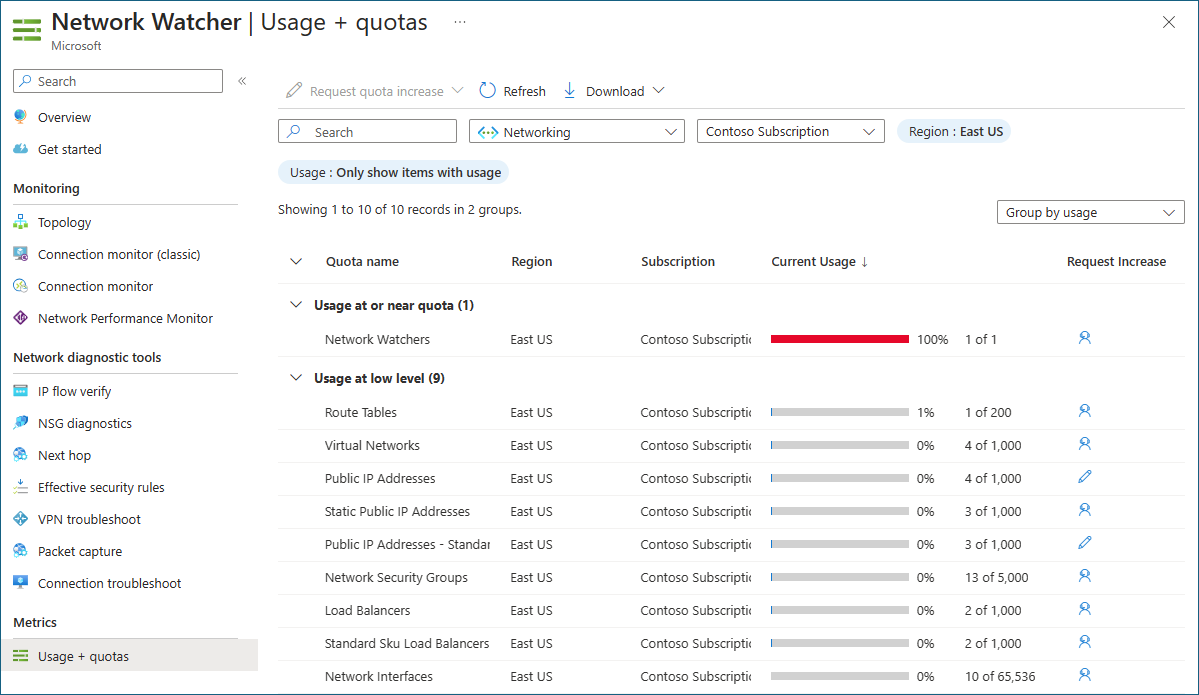Expand the Group by usage dropdown

tap(1090, 212)
